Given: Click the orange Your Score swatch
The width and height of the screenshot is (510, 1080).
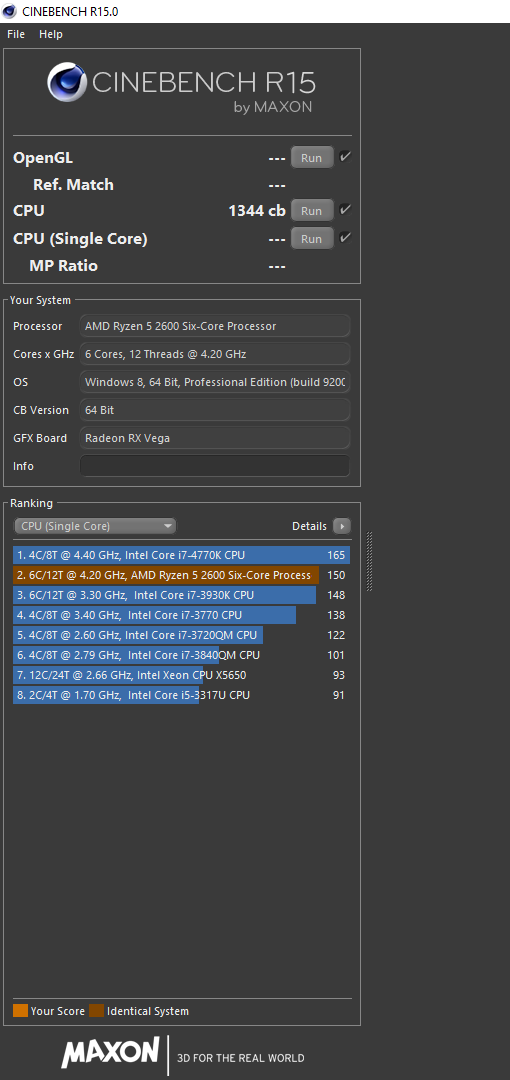Looking at the screenshot, I should [20, 1011].
